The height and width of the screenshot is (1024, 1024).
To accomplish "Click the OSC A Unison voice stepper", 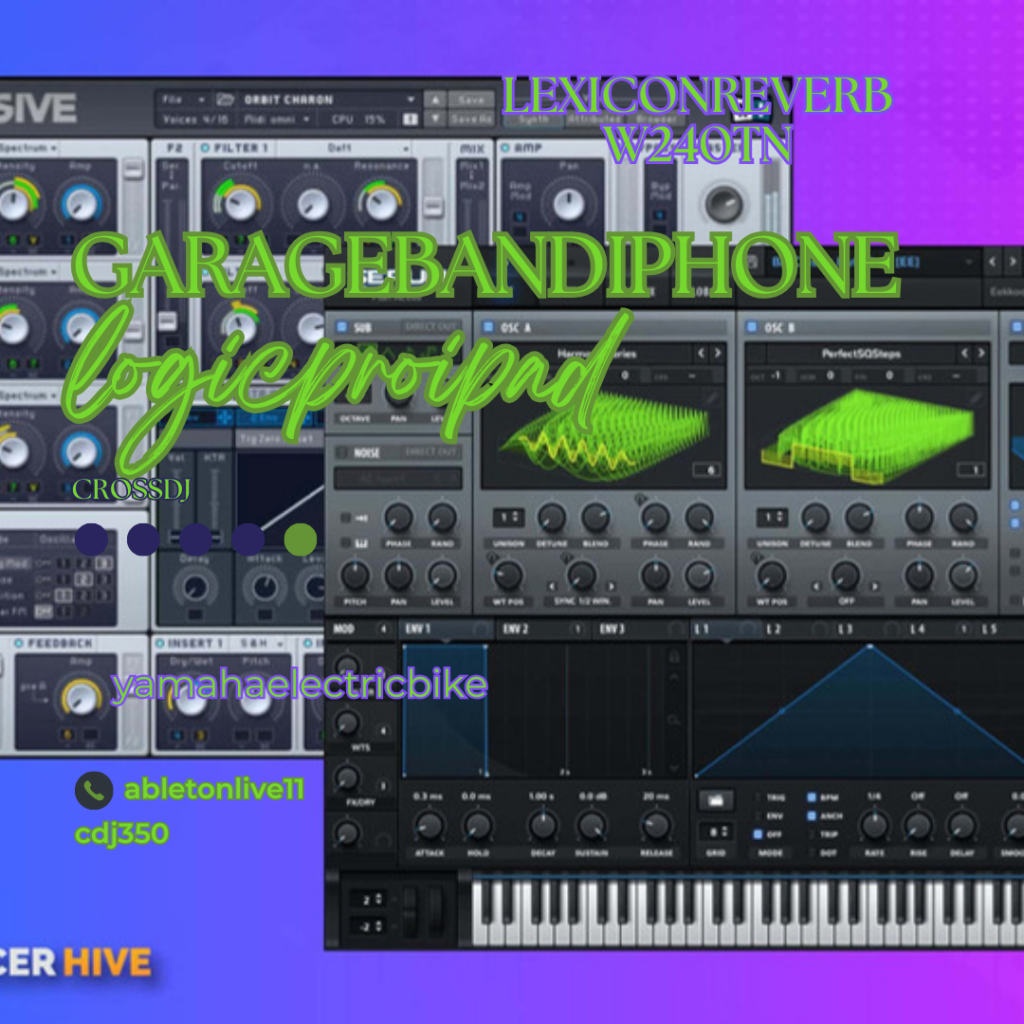I will pos(508,517).
